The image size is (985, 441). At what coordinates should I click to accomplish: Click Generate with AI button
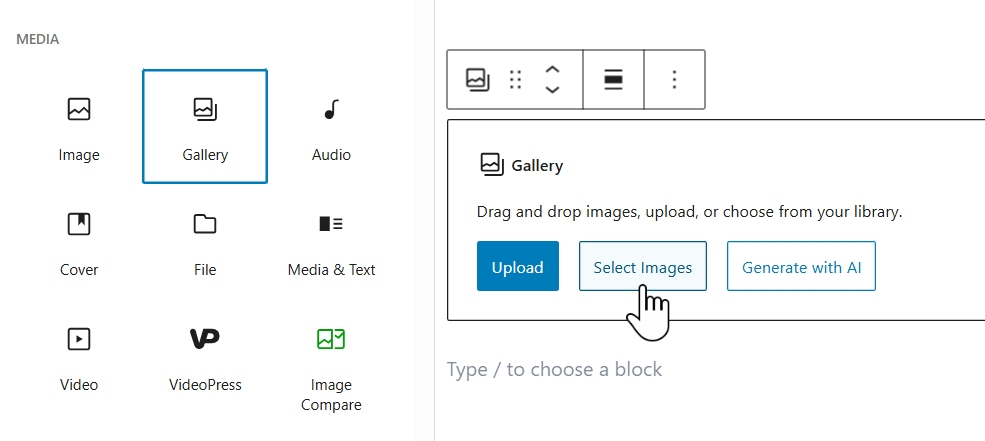pos(801,267)
